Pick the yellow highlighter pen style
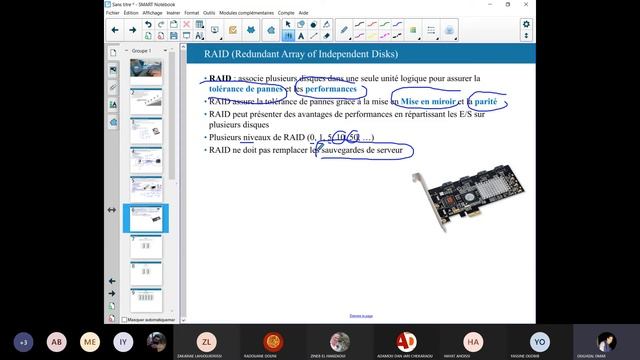The image size is (640, 360). point(372,36)
